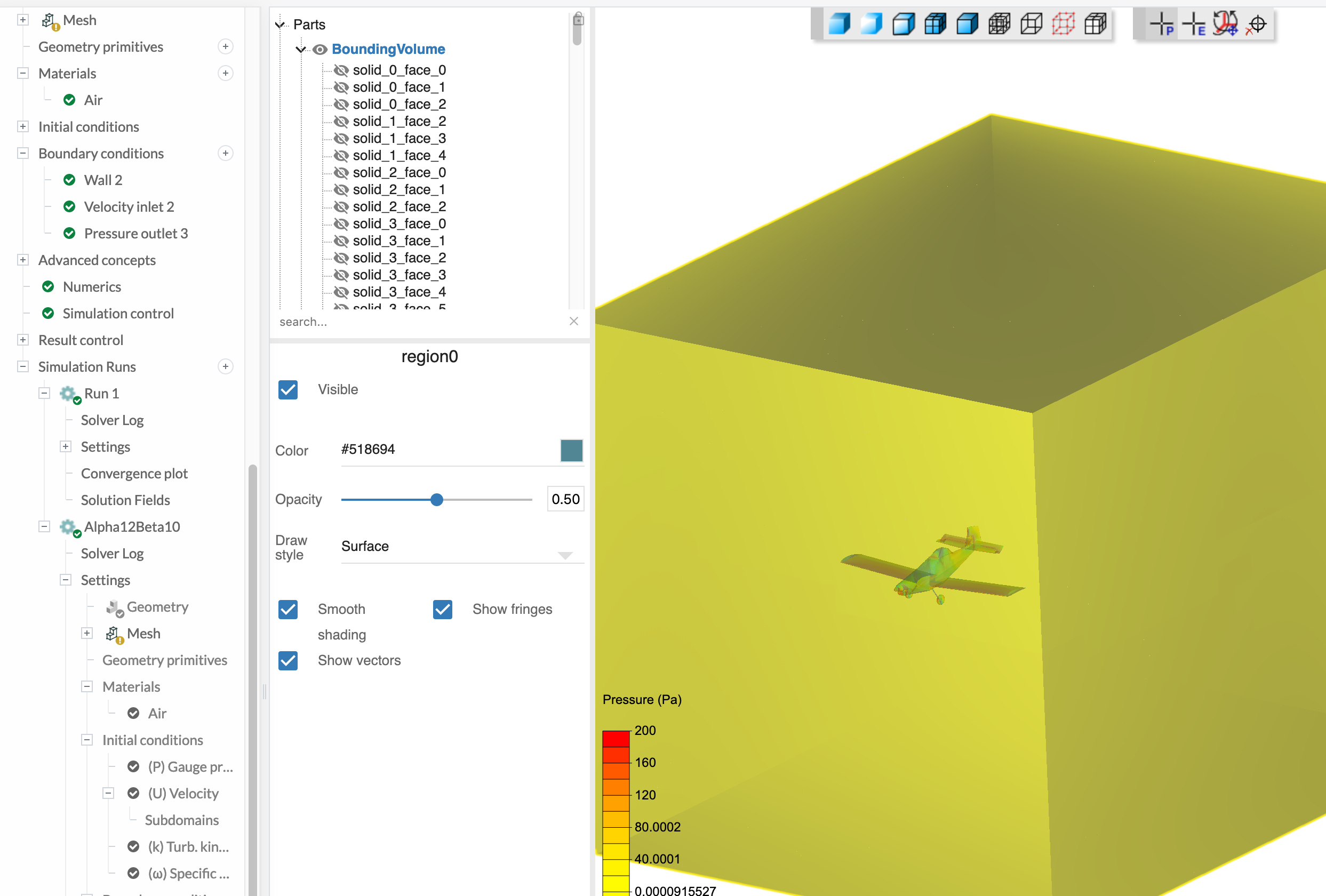
Task: Click the plus button next to Materials
Action: 226,73
